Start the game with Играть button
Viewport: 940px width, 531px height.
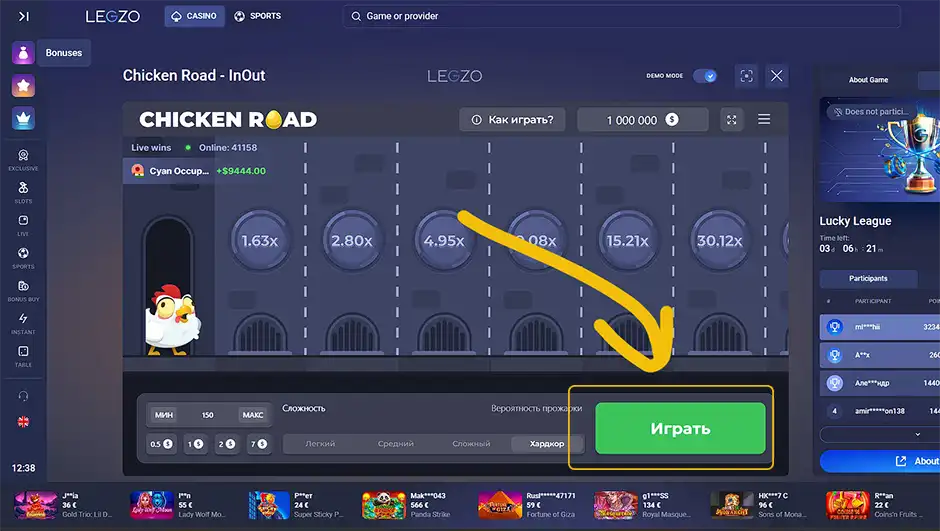(680, 429)
